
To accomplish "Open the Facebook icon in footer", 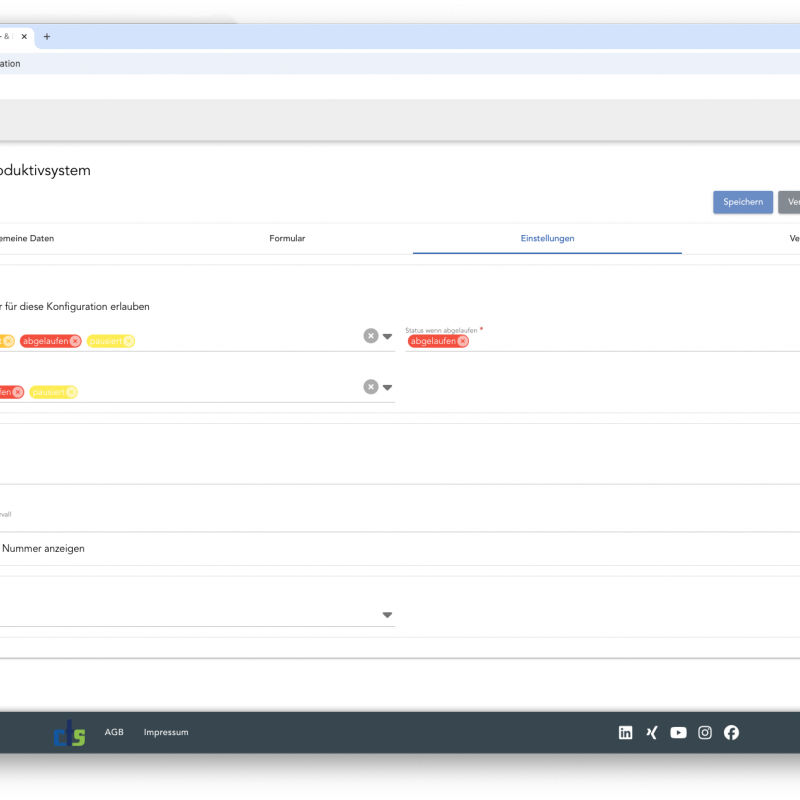I will point(731,733).
